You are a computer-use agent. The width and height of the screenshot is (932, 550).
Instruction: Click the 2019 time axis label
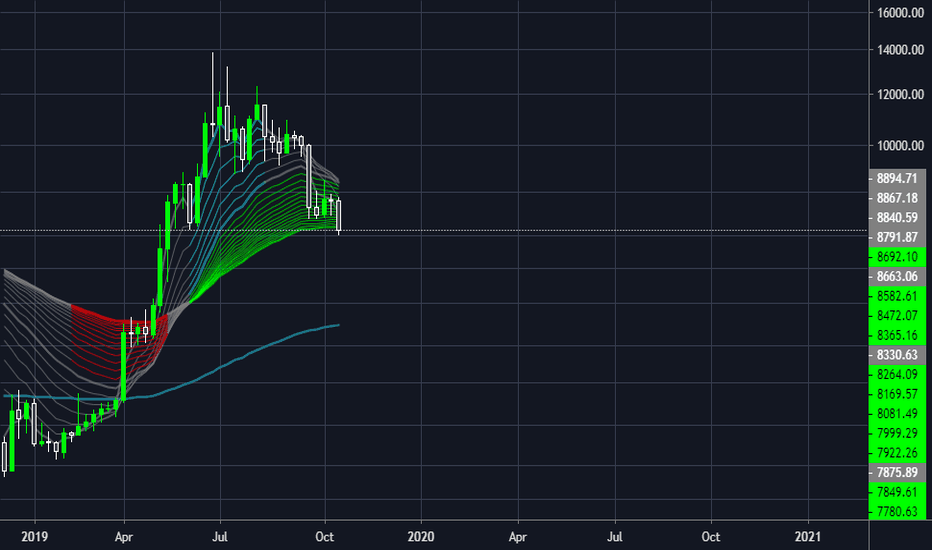coord(34,537)
